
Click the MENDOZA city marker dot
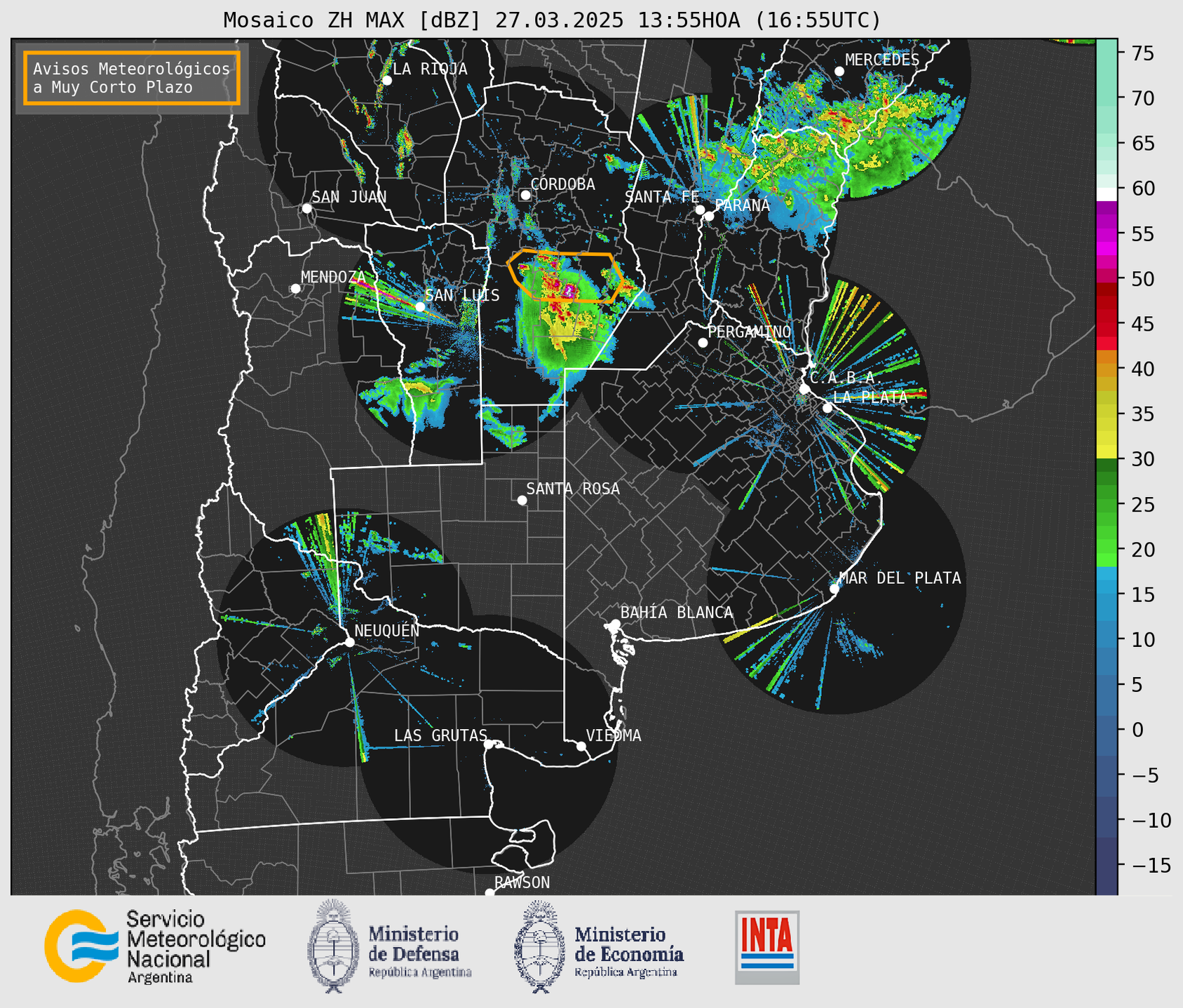[x=295, y=289]
